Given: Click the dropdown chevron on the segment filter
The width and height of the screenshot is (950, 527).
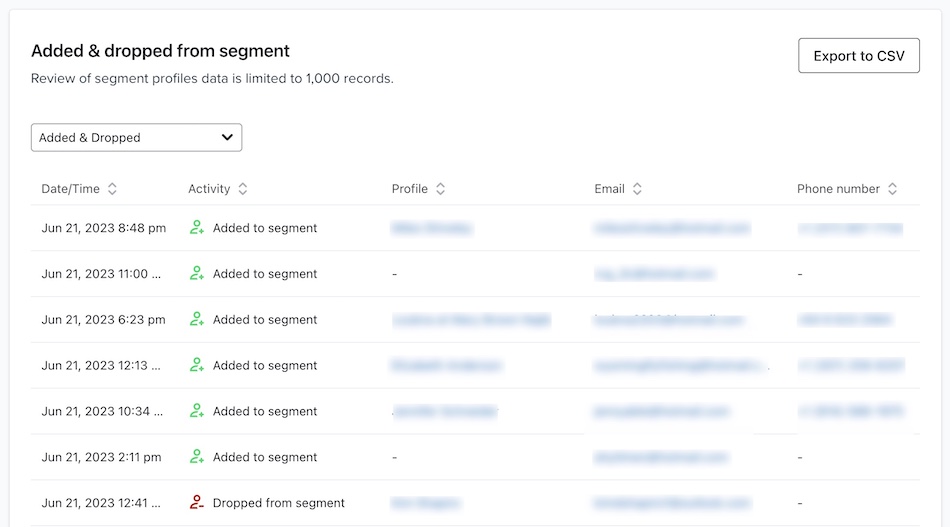Looking at the screenshot, I should (x=228, y=138).
